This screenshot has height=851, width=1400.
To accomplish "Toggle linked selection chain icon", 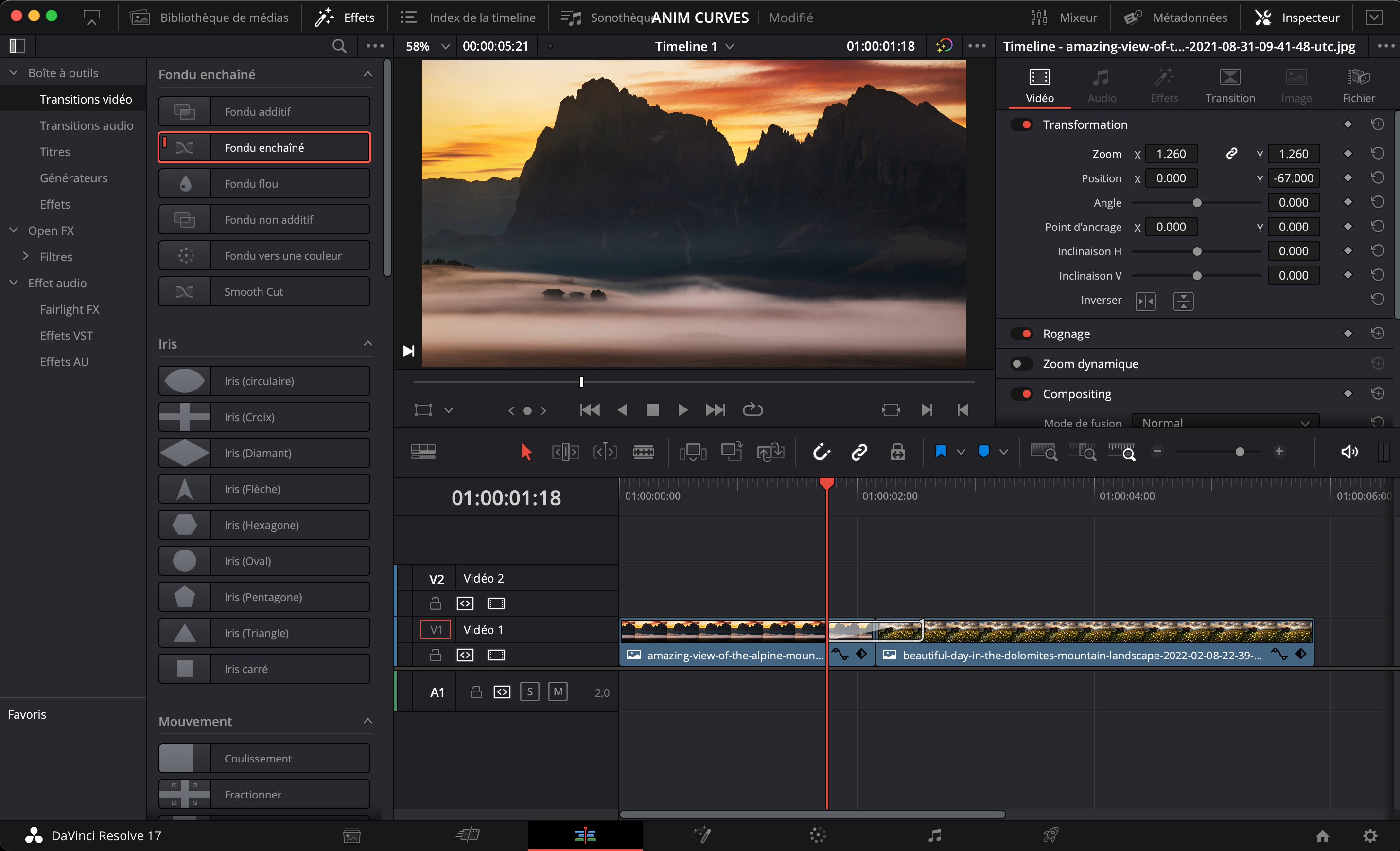I will click(858, 452).
